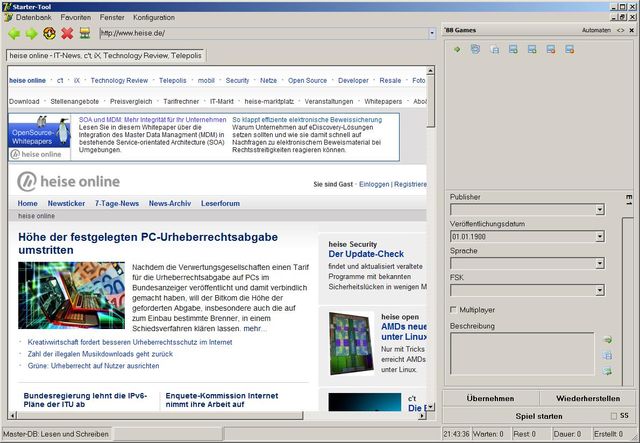This screenshot has width=640, height=443.
Task: Click the green arrow icon in Games panel toolbar
Action: point(457,49)
